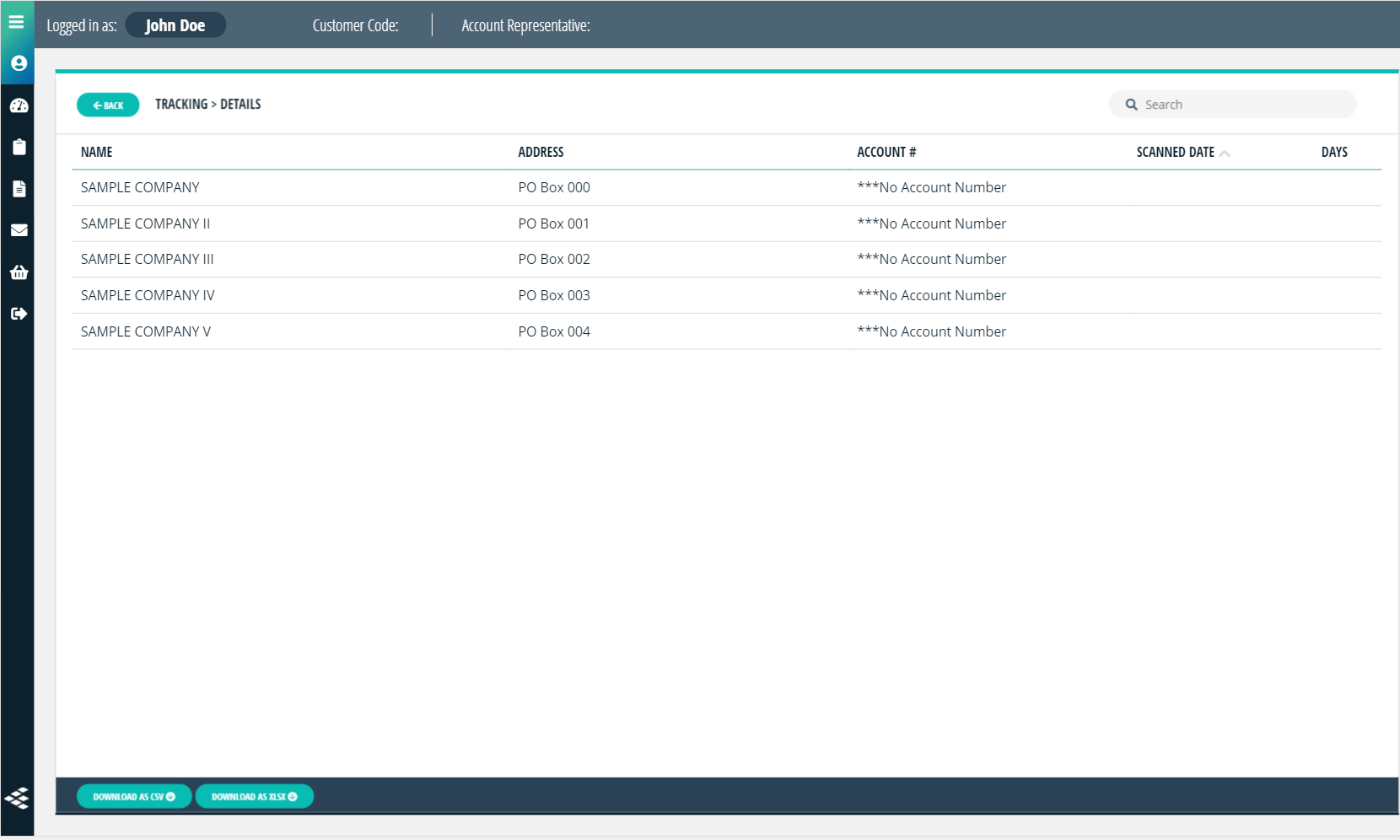Select the Details breadcrumb text
This screenshot has width=1400, height=840.
coord(240,104)
